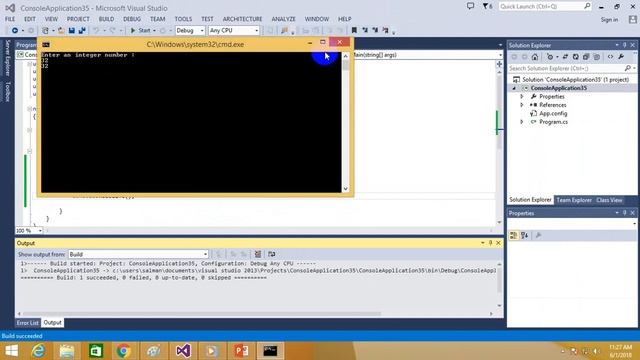Collapse the ConsoleApplication35 project node
Screen dimensions: 640x360
pos(514,88)
